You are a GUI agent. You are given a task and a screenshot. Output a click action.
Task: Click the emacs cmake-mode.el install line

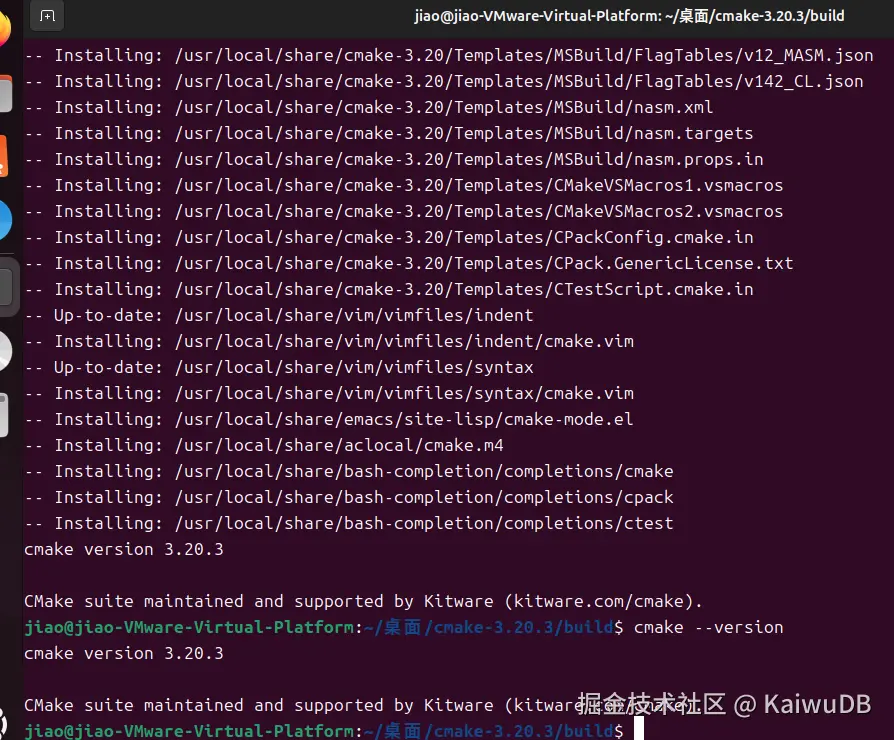coord(328,420)
